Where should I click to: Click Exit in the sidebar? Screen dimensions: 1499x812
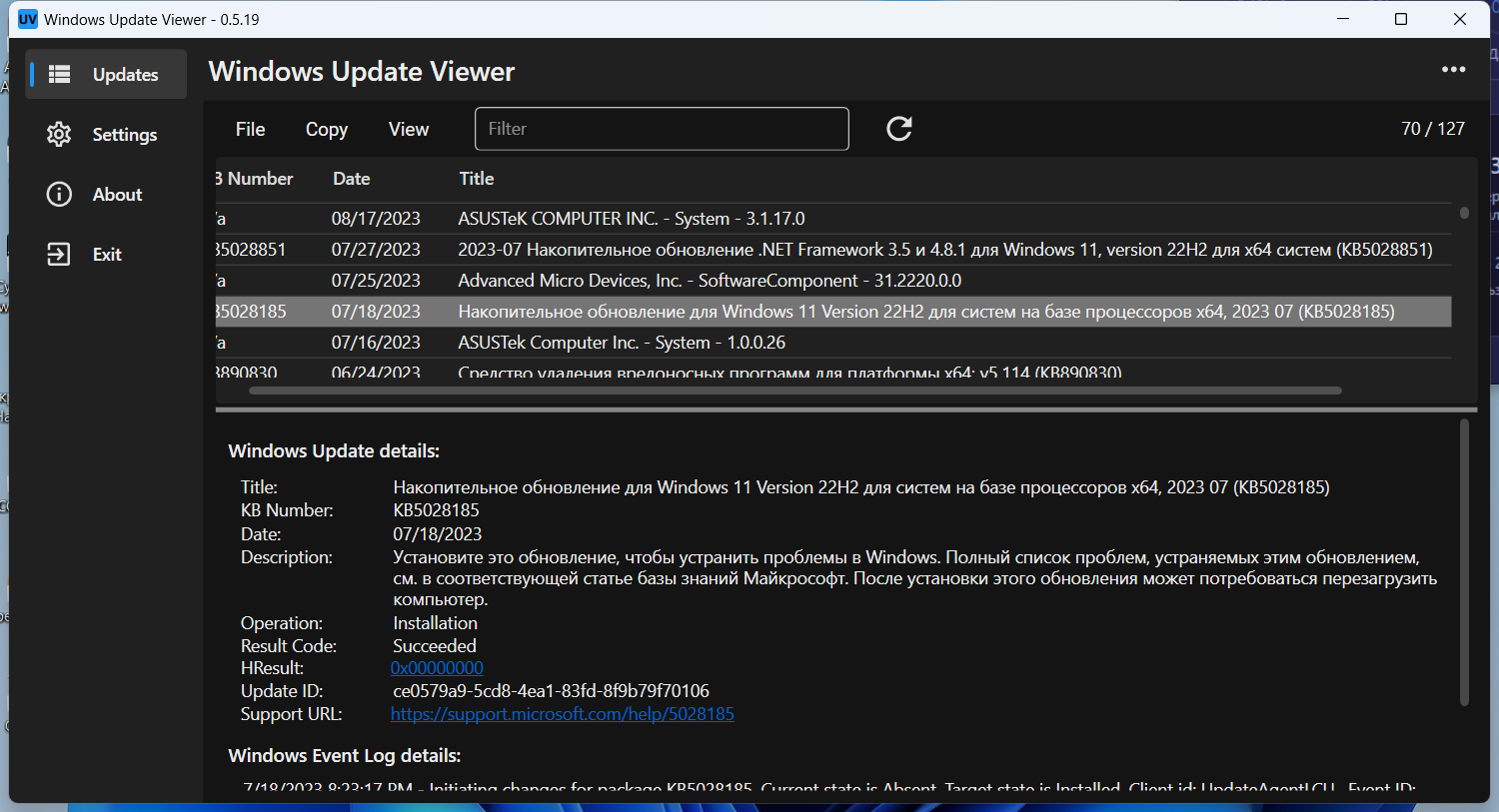(x=106, y=254)
